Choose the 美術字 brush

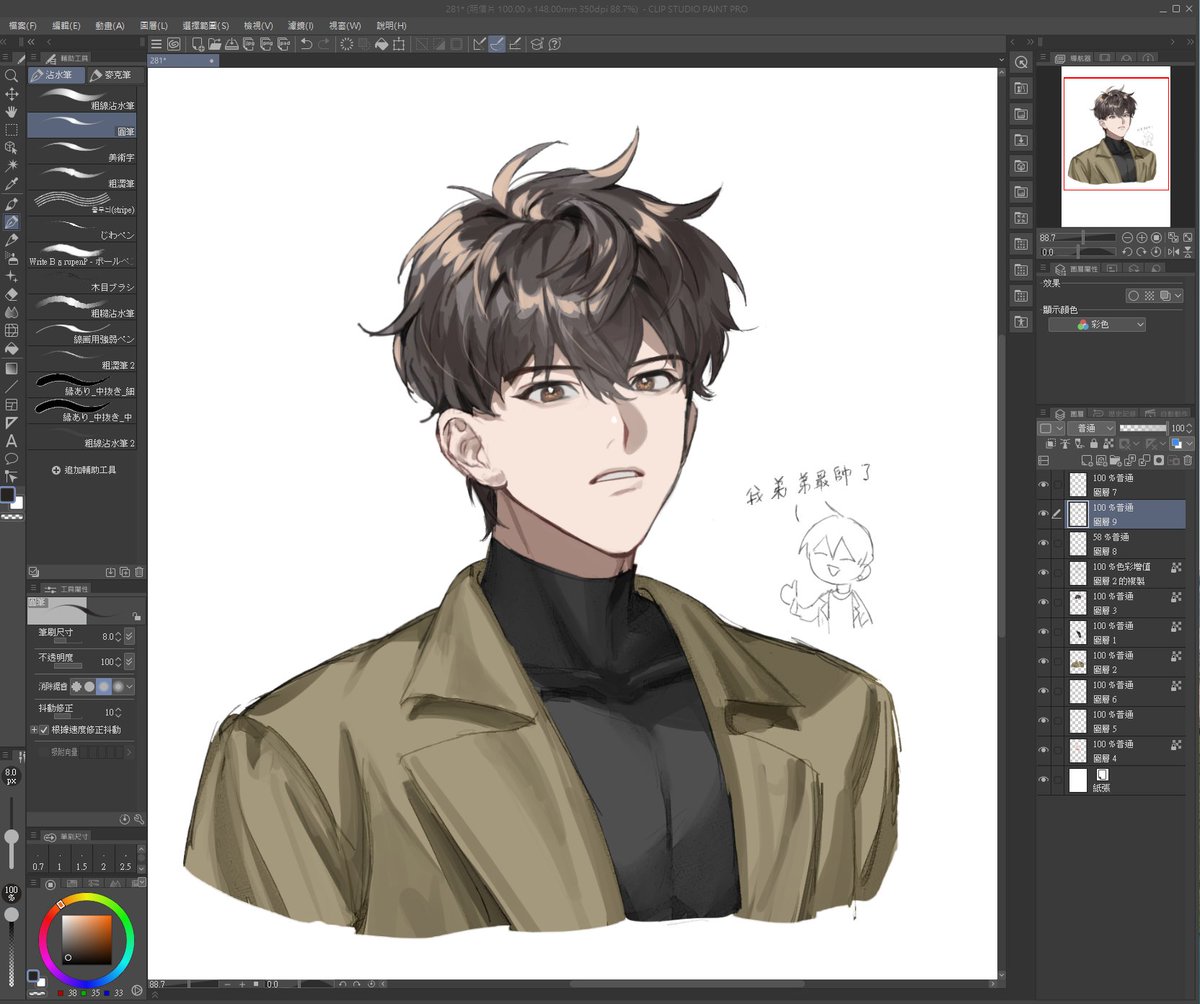tap(82, 151)
